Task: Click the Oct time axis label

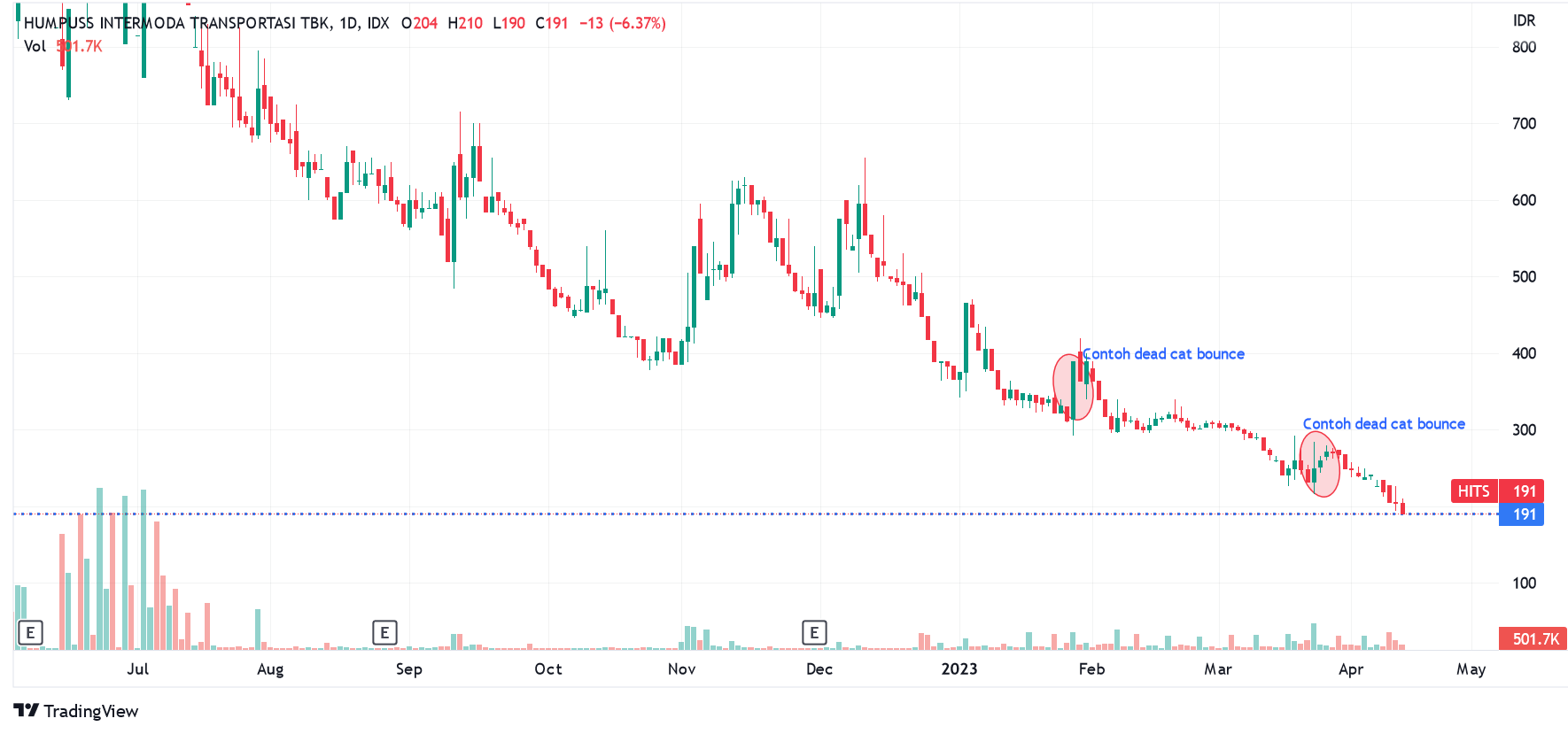Action: 548,669
